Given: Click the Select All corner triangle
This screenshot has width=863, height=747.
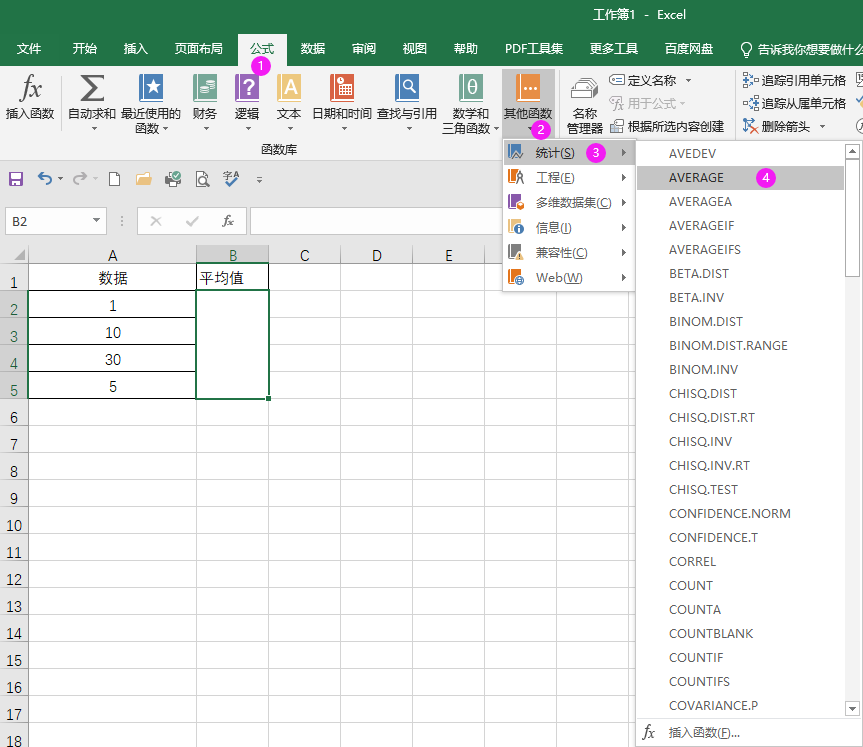Looking at the screenshot, I should 19,255.
